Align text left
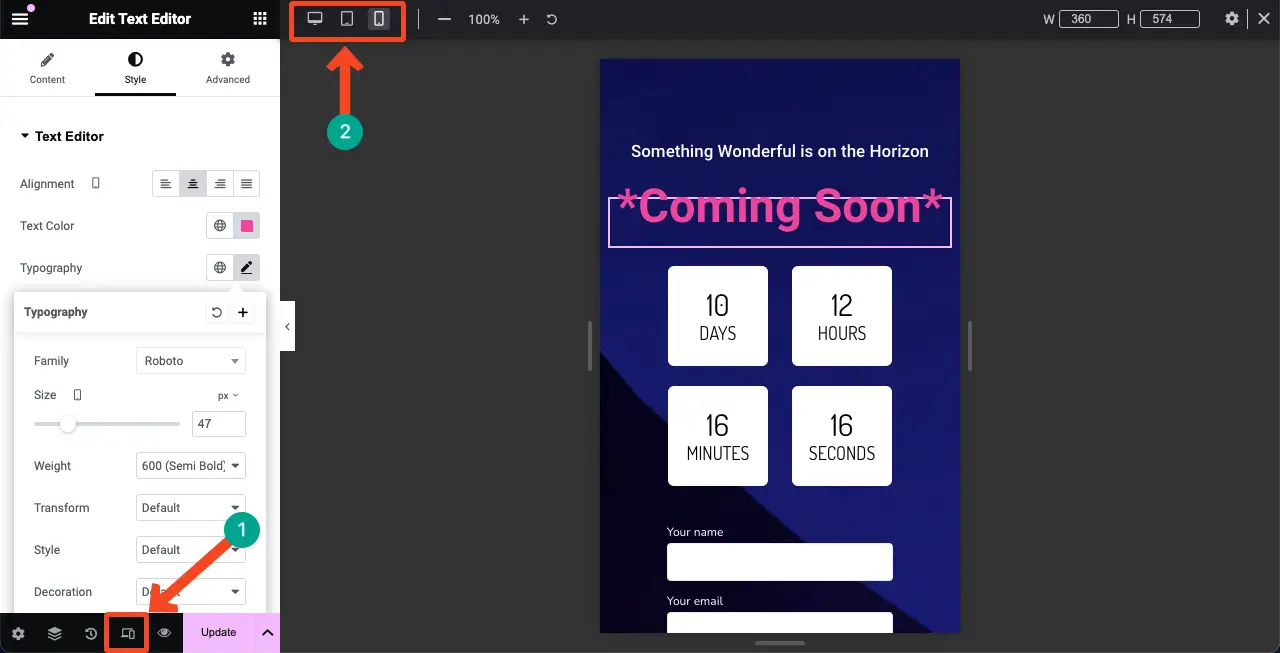 coord(166,184)
